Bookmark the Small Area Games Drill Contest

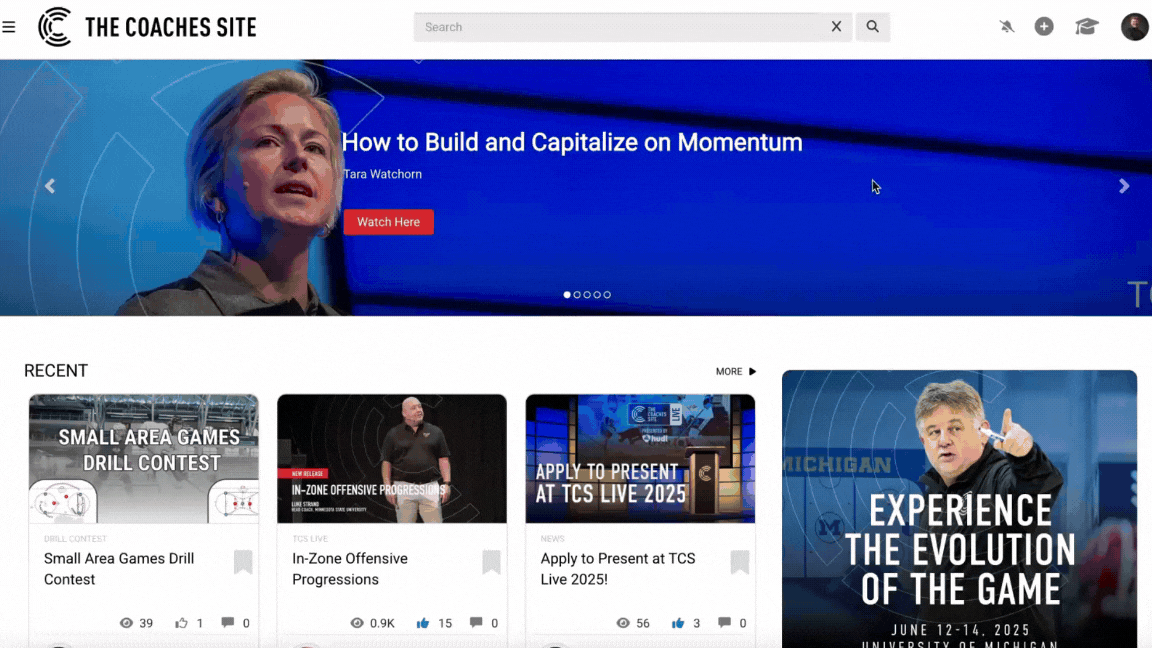click(x=243, y=562)
